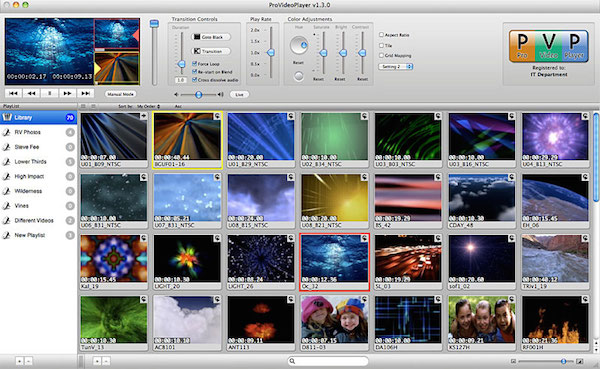Click the search input field
This screenshot has width=600, height=369.
(x=328, y=361)
